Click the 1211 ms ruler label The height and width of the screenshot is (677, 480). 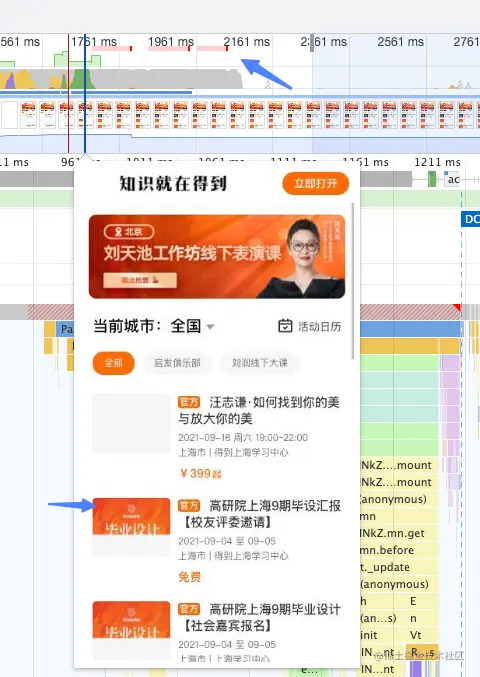[x=437, y=162]
